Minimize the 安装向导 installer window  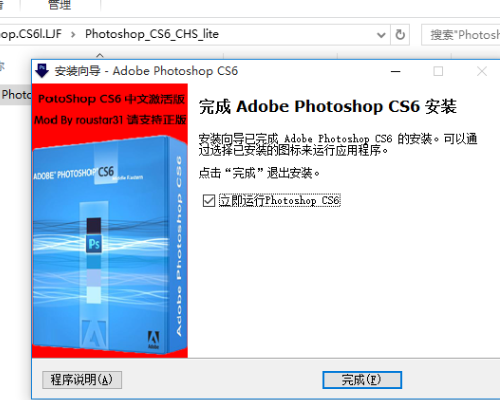395,71
